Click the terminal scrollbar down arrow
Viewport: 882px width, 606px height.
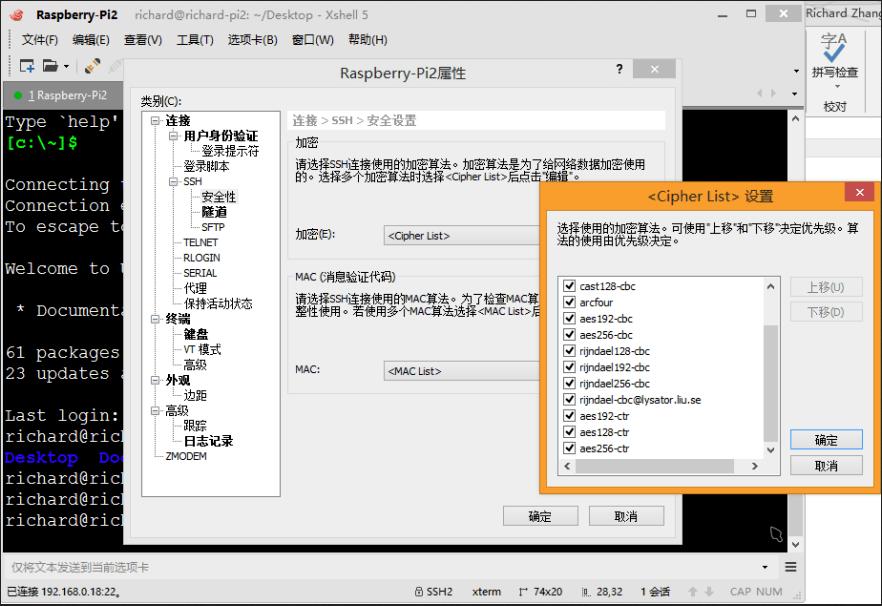(795, 544)
